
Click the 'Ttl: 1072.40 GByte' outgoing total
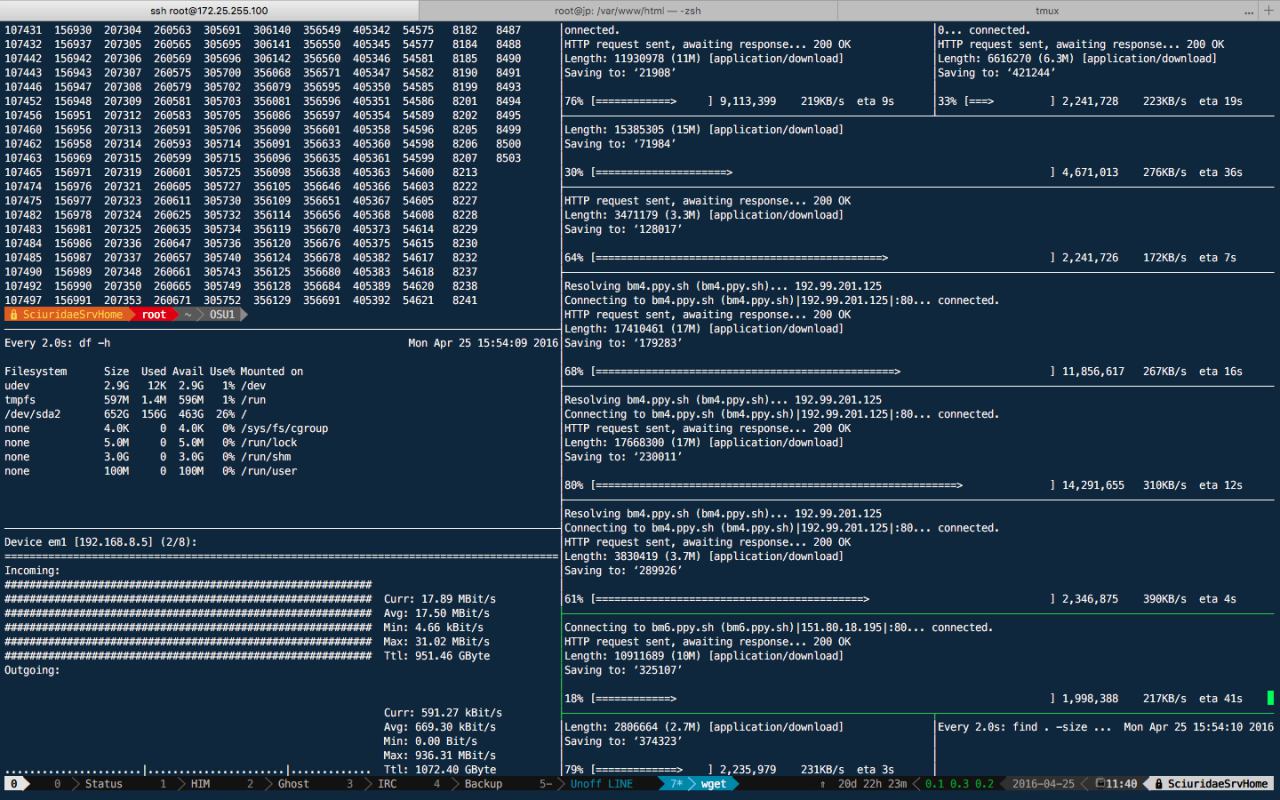click(x=439, y=770)
